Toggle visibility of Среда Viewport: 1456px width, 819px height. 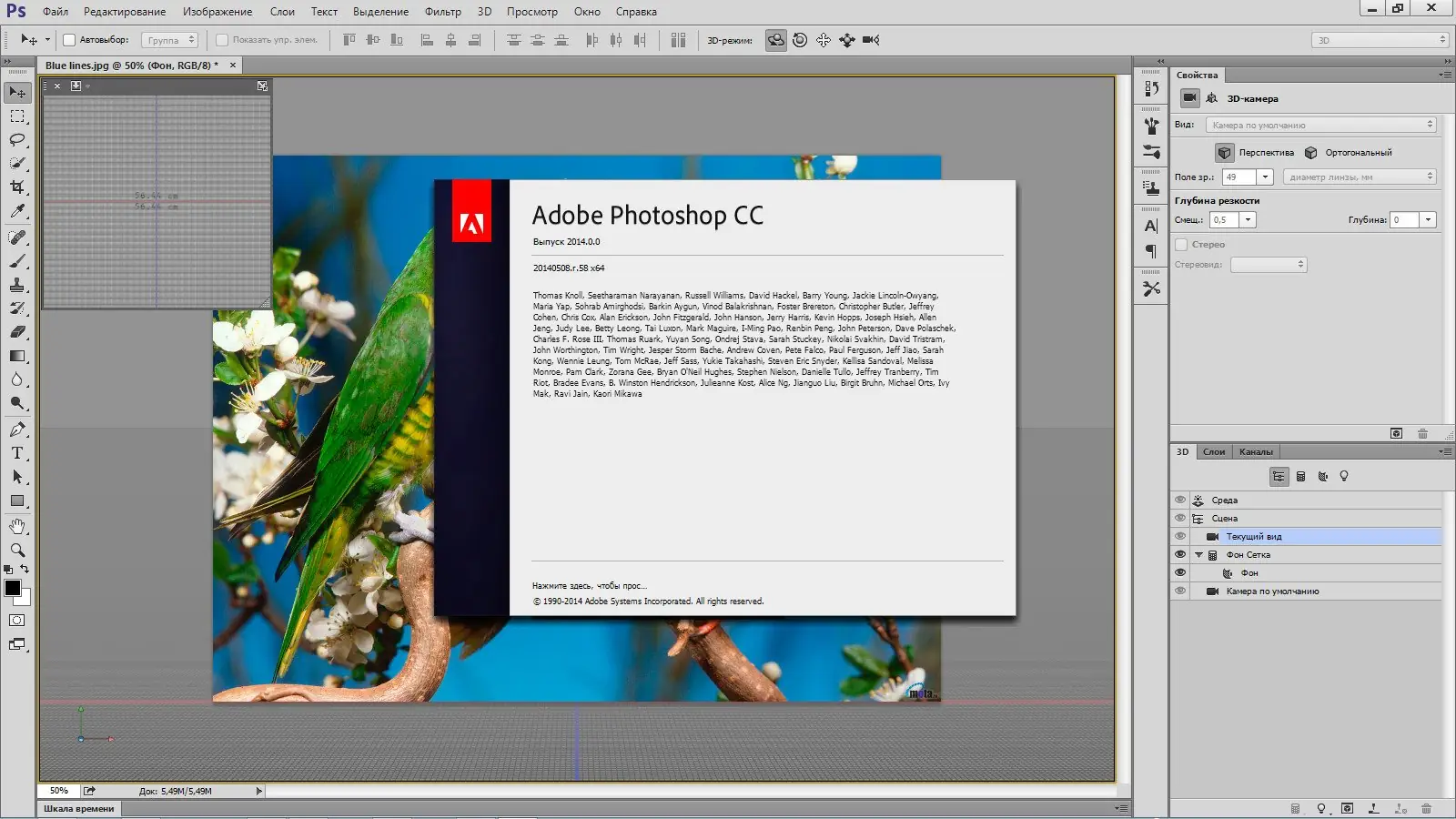tap(1180, 500)
